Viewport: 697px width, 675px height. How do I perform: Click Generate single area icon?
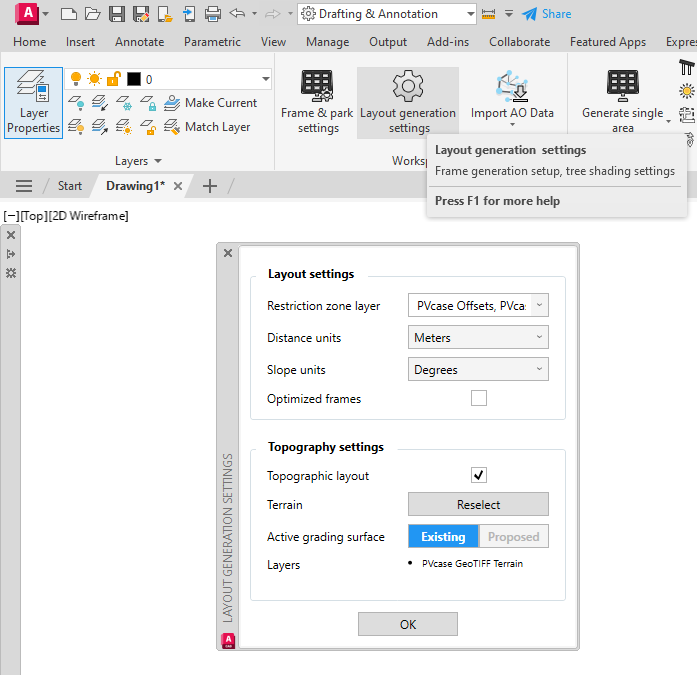pyautogui.click(x=622, y=88)
